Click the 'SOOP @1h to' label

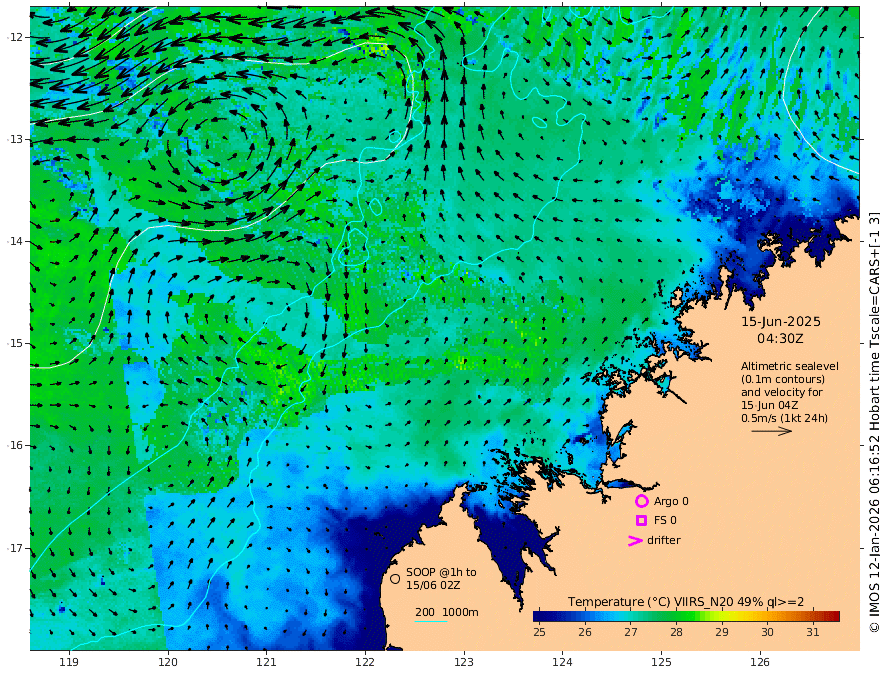[x=441, y=572]
